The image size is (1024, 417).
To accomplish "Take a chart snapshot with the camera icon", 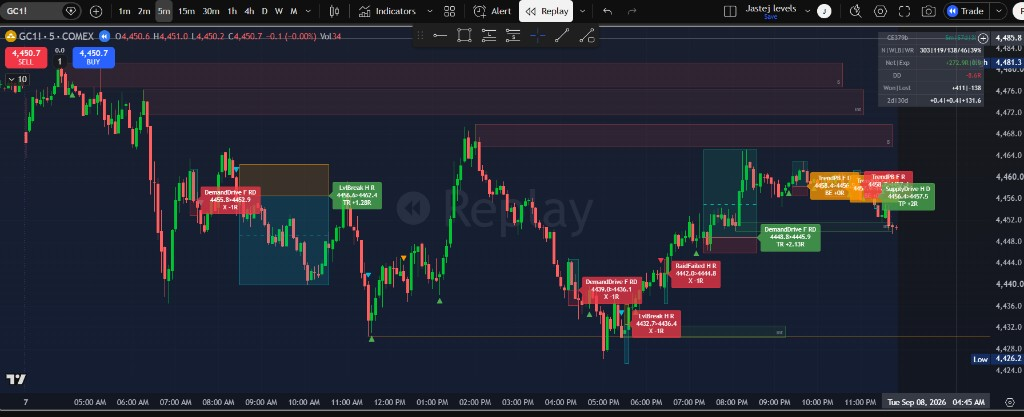I will pyautogui.click(x=928, y=11).
